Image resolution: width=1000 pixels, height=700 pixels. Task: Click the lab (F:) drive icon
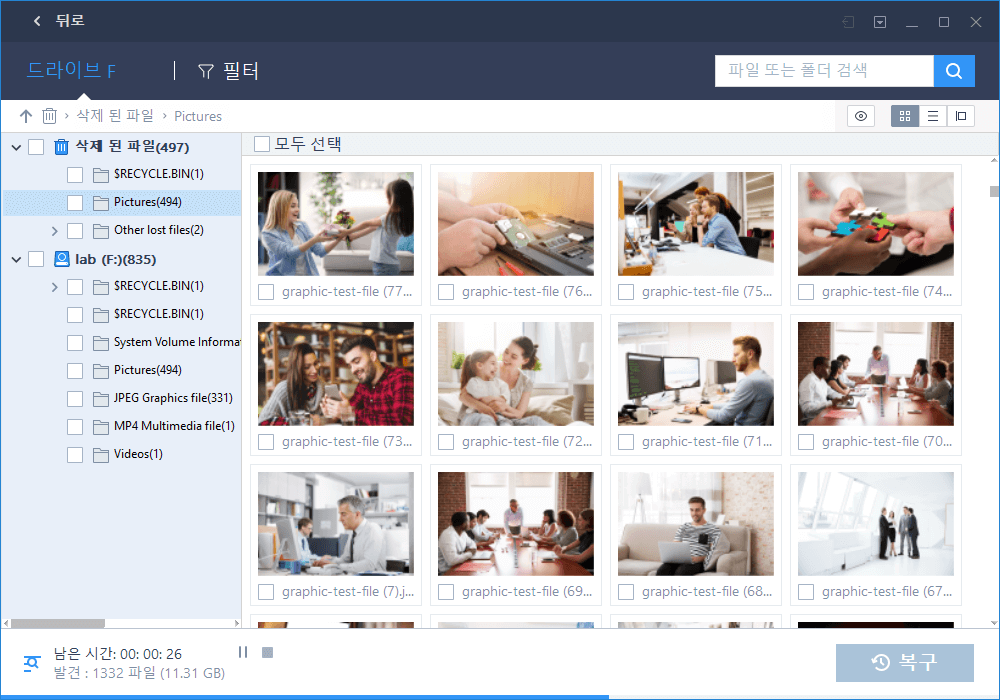pos(61,259)
